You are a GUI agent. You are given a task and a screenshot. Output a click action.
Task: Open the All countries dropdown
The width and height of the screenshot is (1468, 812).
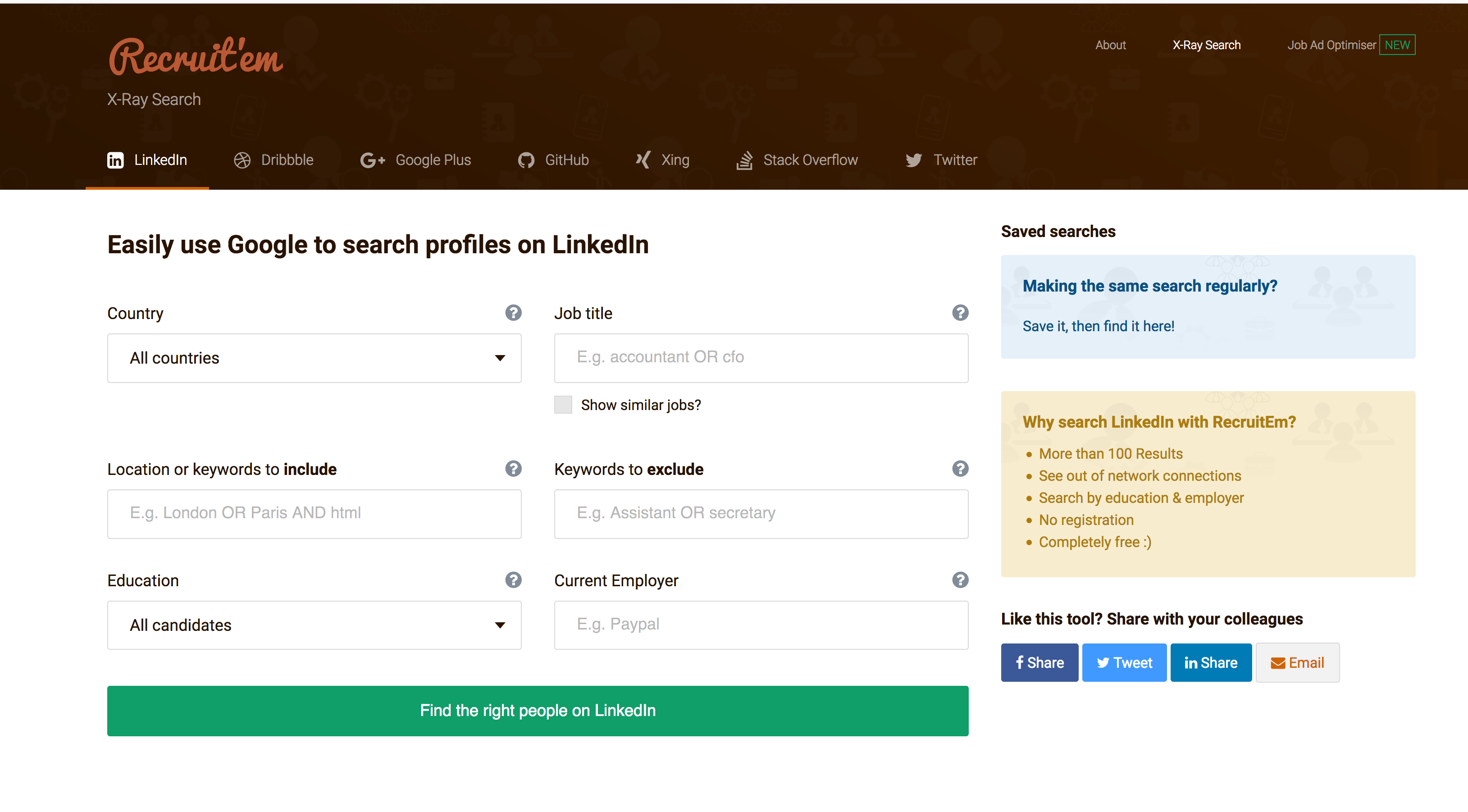[314, 358]
